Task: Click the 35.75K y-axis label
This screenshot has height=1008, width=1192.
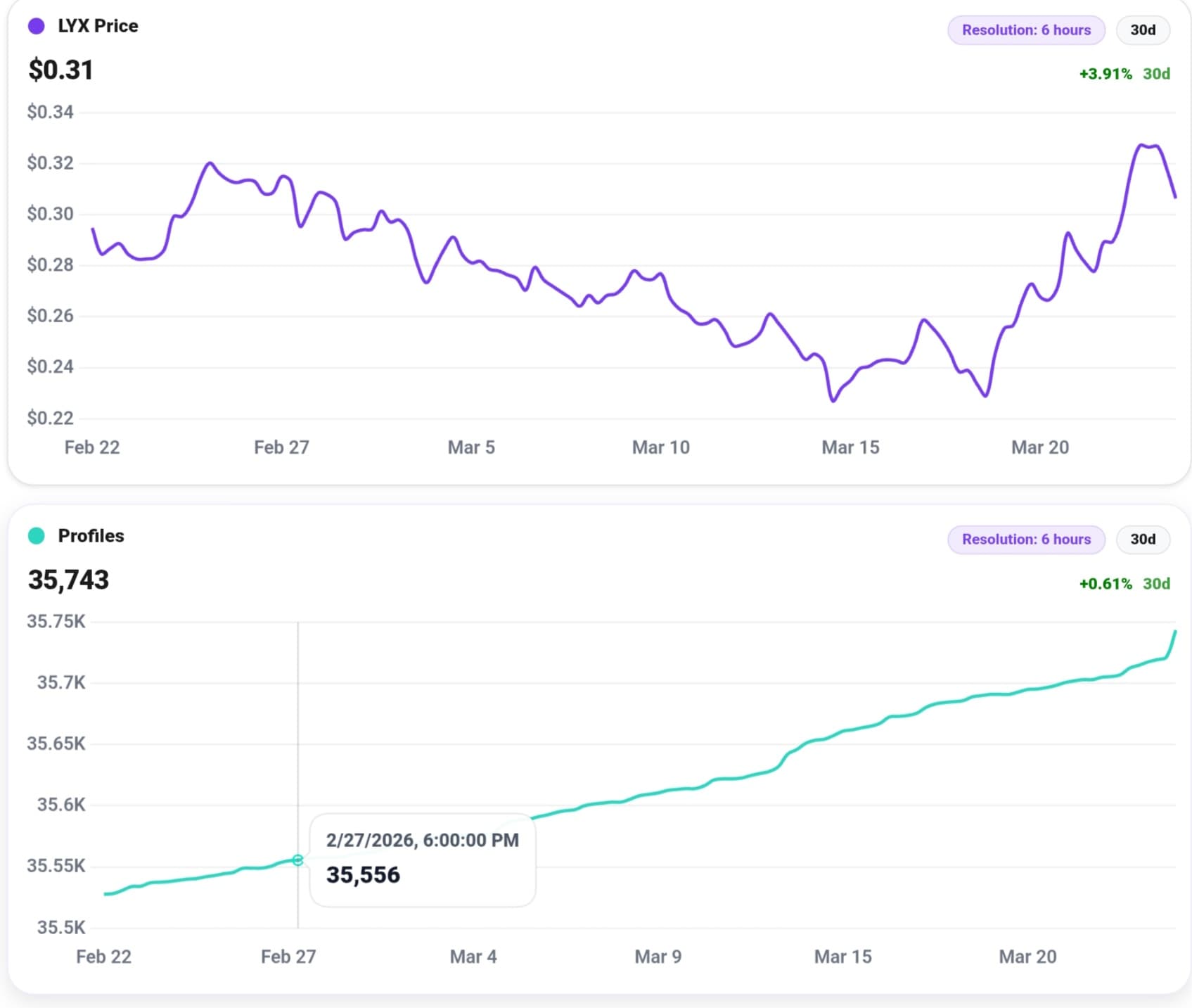Action: (56, 622)
